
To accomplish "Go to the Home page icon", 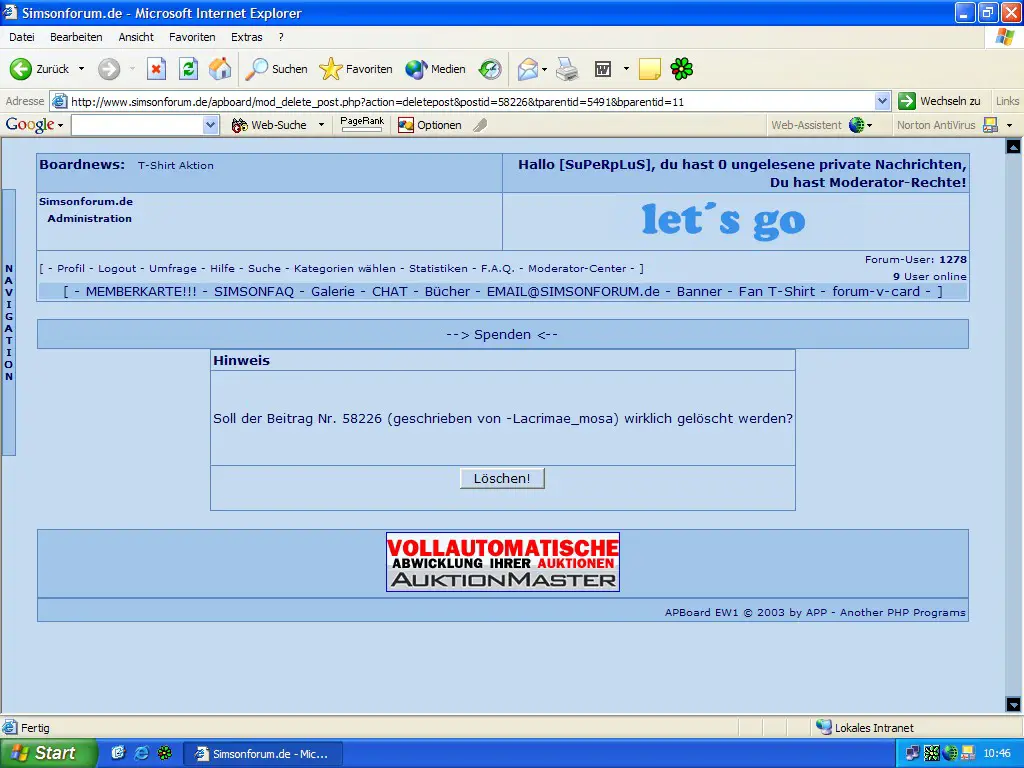I will [x=220, y=69].
